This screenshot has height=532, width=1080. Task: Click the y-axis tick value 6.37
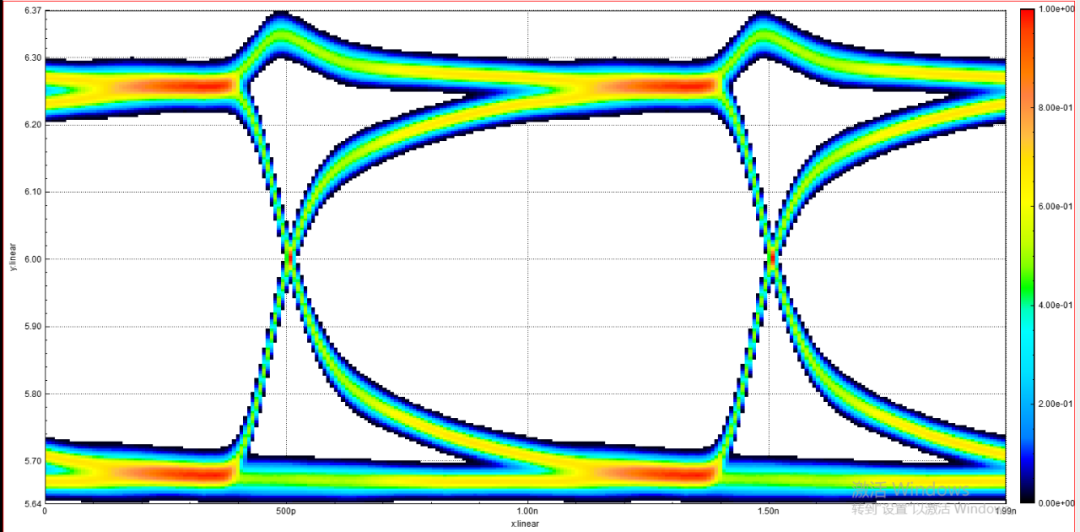[34, 11]
